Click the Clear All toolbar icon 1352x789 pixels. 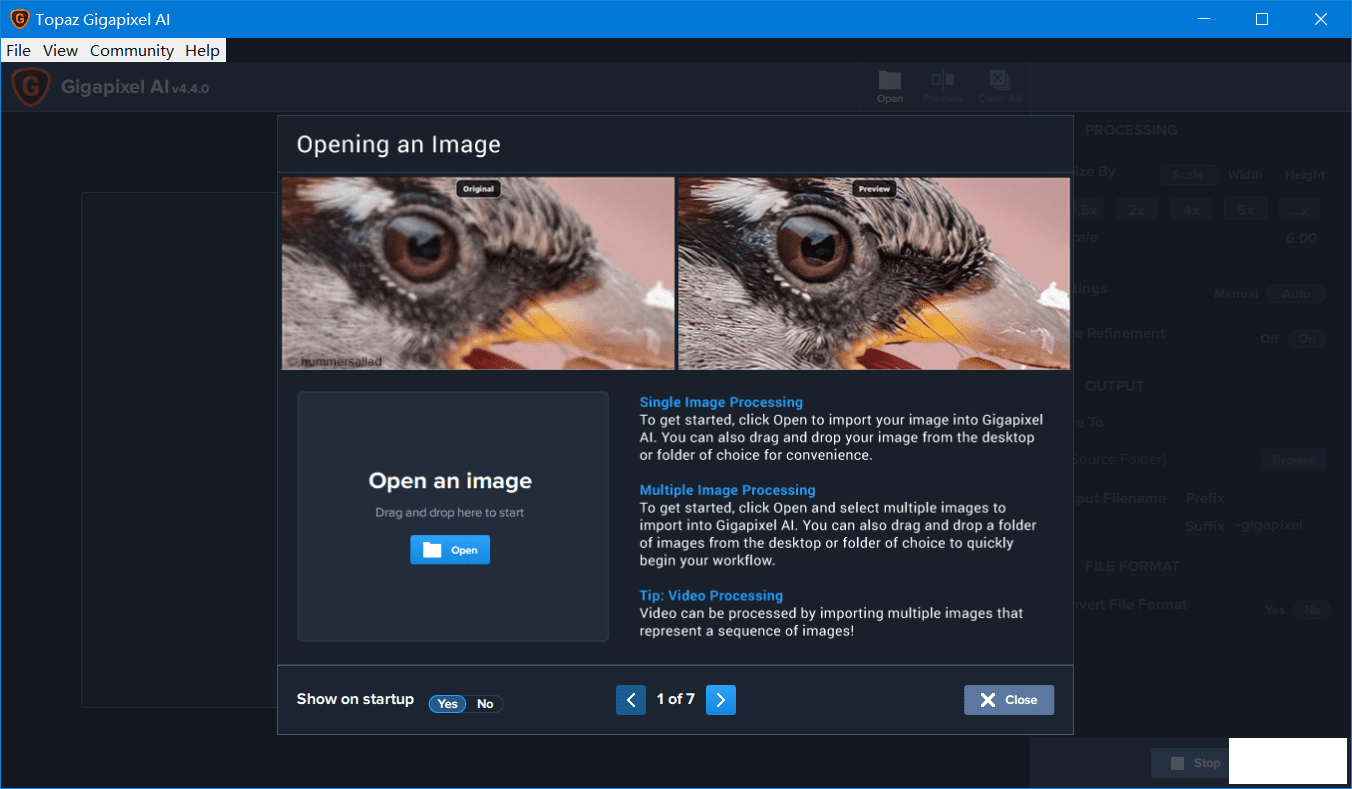pos(999,87)
